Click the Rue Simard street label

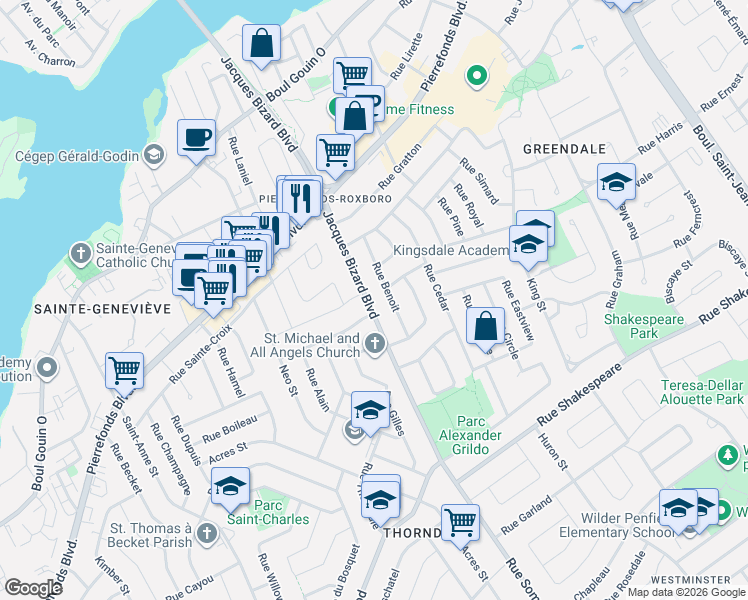coord(479,181)
